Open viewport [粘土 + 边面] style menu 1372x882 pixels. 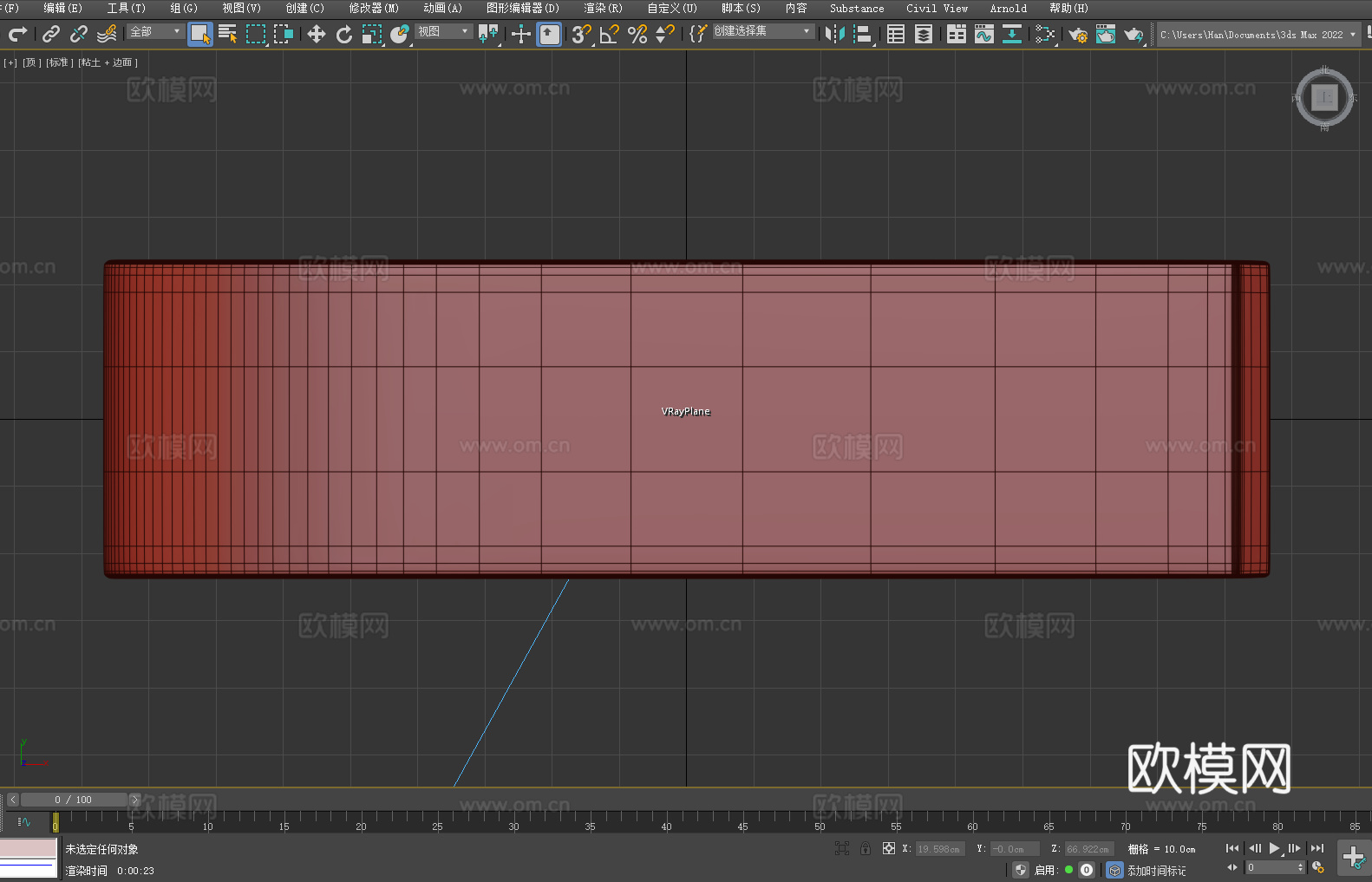pyautogui.click(x=108, y=62)
